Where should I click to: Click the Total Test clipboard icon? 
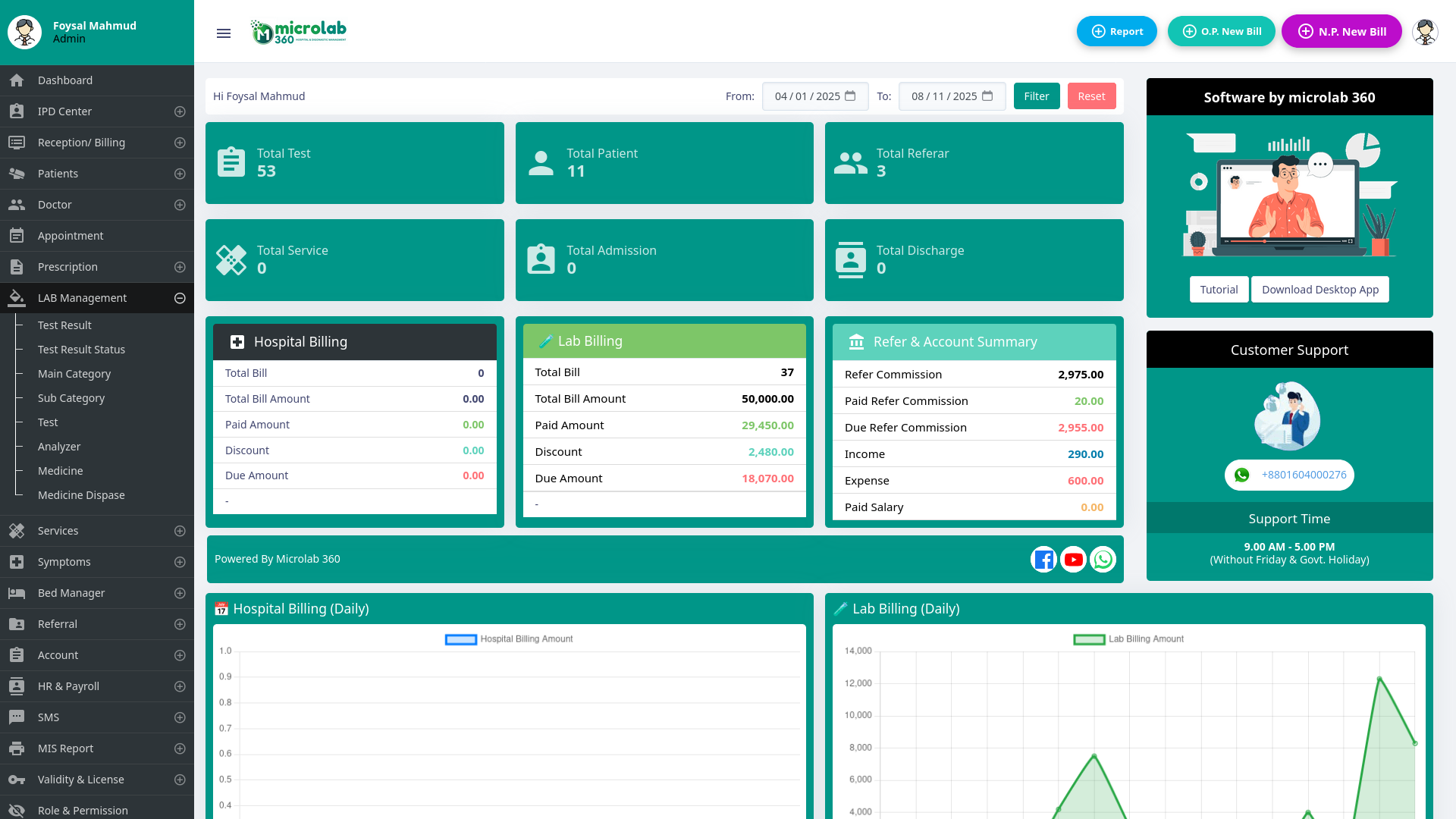click(231, 162)
